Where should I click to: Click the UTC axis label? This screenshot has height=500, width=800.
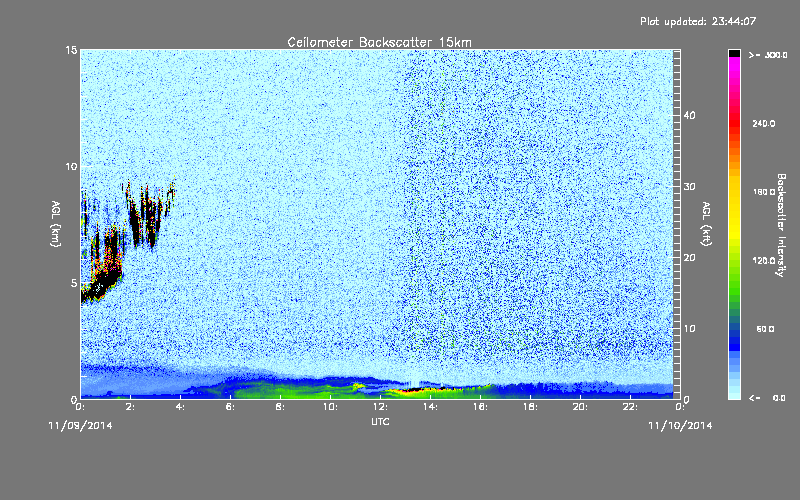(380, 422)
